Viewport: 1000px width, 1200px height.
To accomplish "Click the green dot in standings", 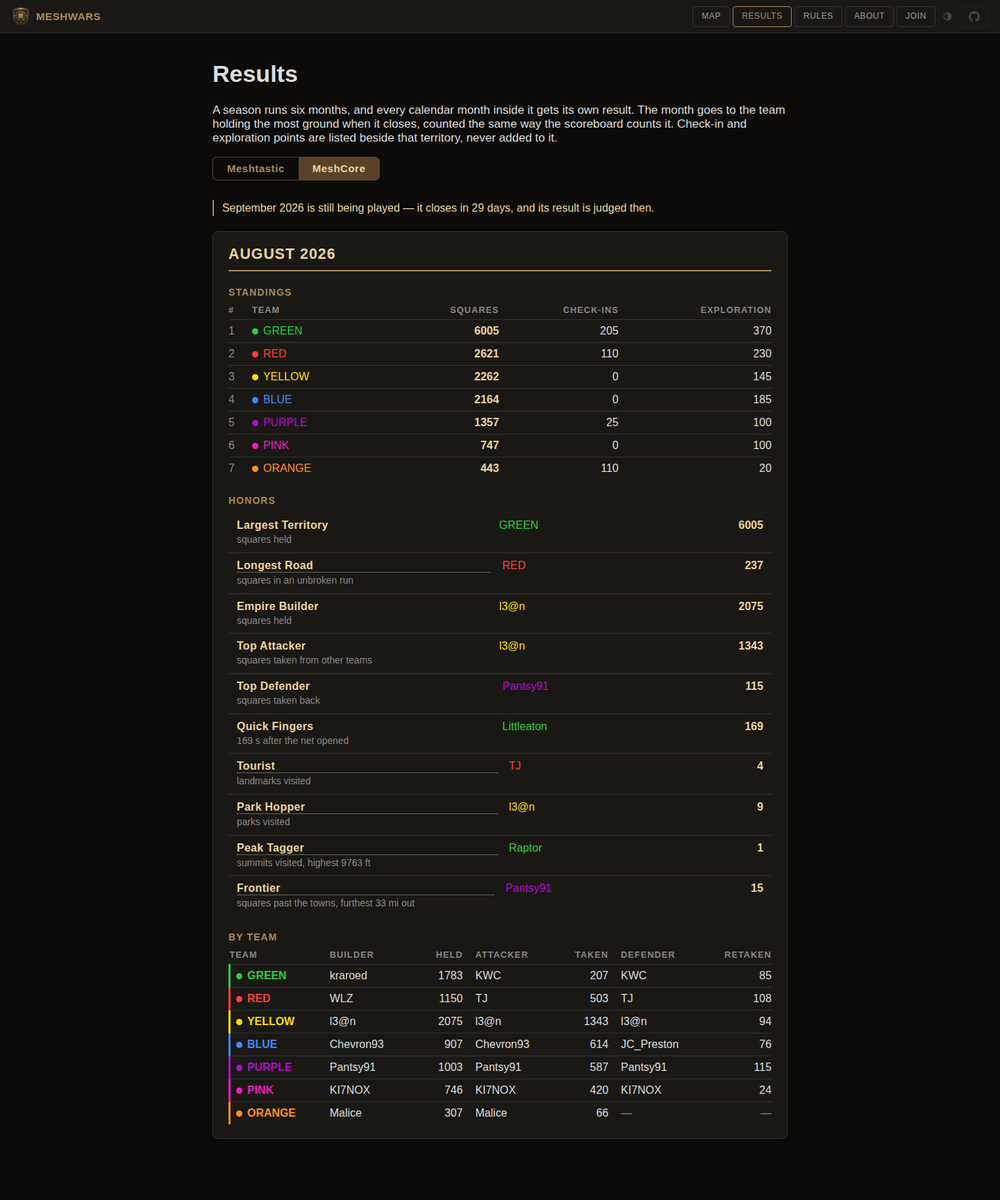I will coord(255,331).
